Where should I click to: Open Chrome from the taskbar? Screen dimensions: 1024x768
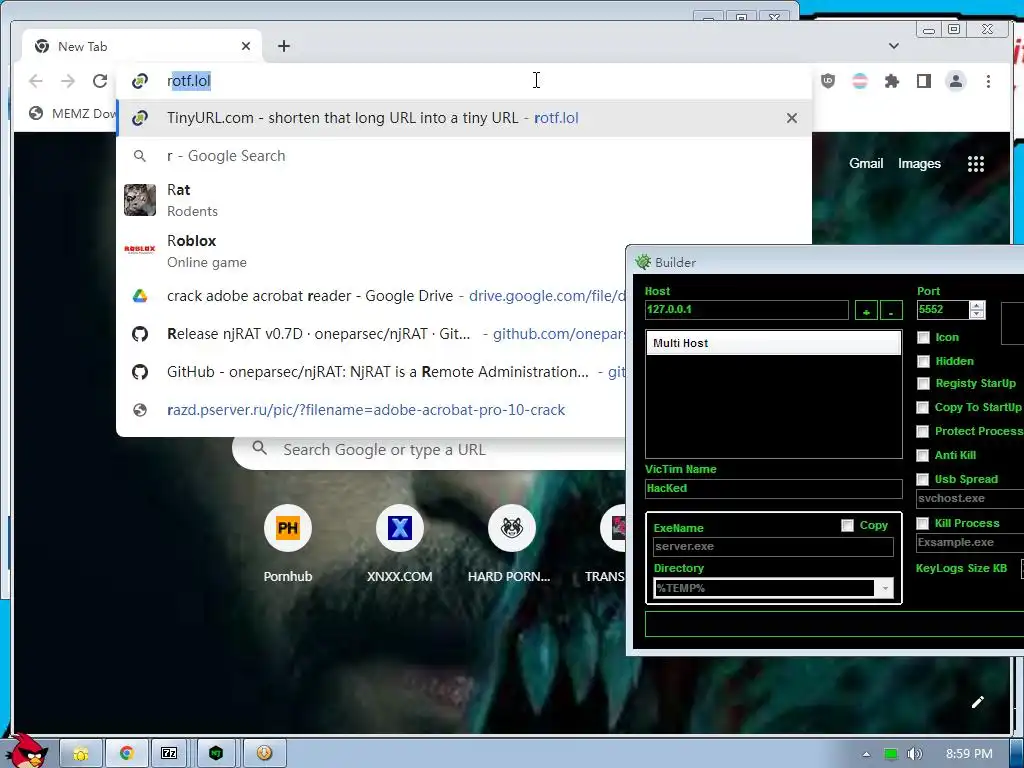(127, 754)
